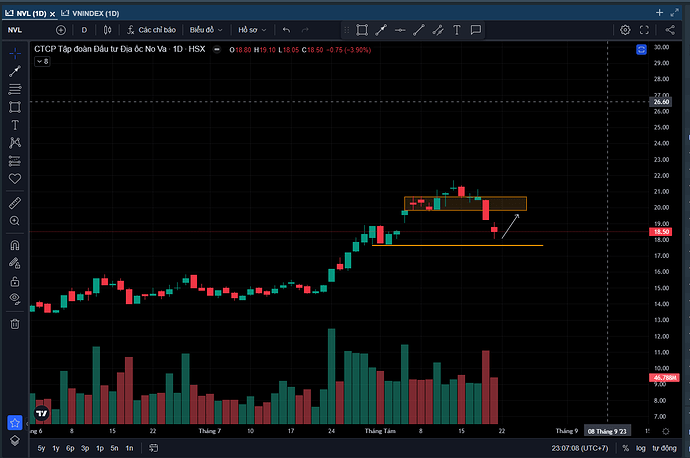Image resolution: width=690 pixels, height=458 pixels.
Task: Open the patterns tool in left sidebar
Action: 15,143
